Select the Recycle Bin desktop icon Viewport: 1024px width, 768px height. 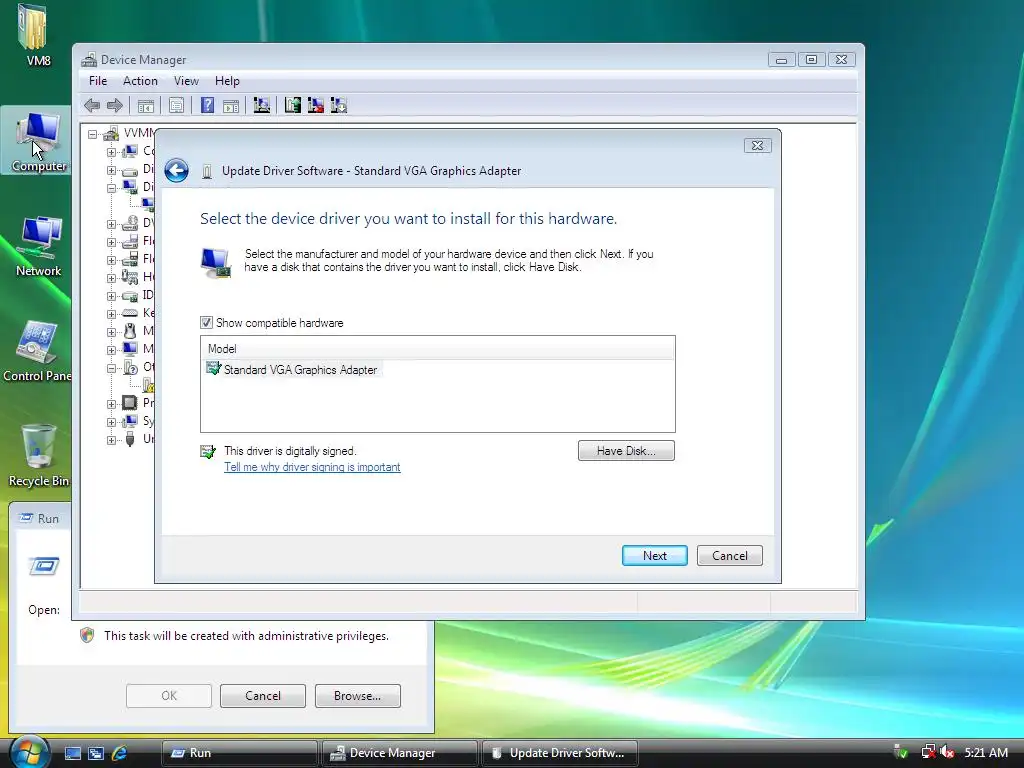click(38, 455)
